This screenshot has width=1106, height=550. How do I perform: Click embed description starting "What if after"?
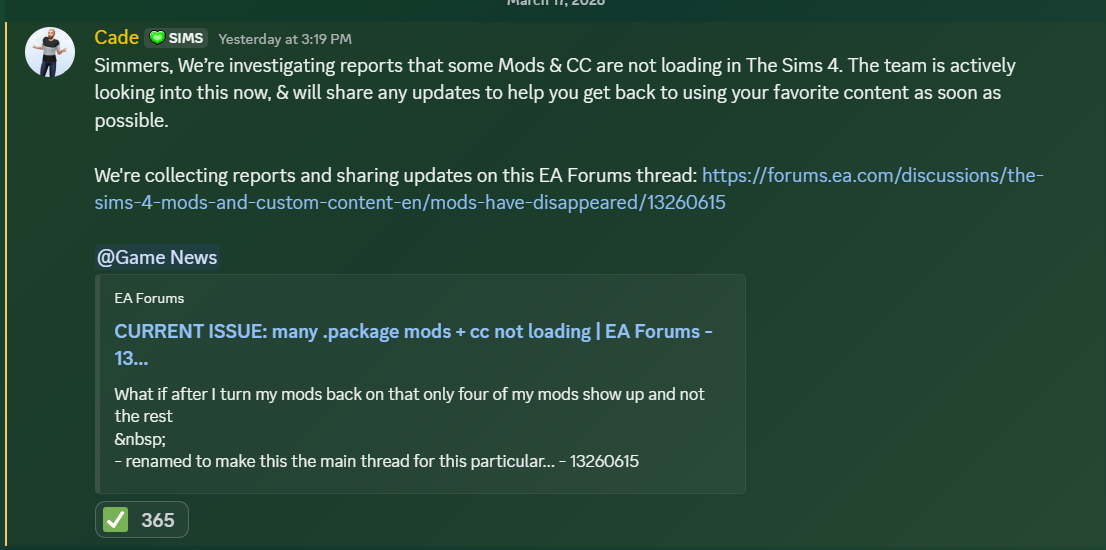tap(409, 394)
